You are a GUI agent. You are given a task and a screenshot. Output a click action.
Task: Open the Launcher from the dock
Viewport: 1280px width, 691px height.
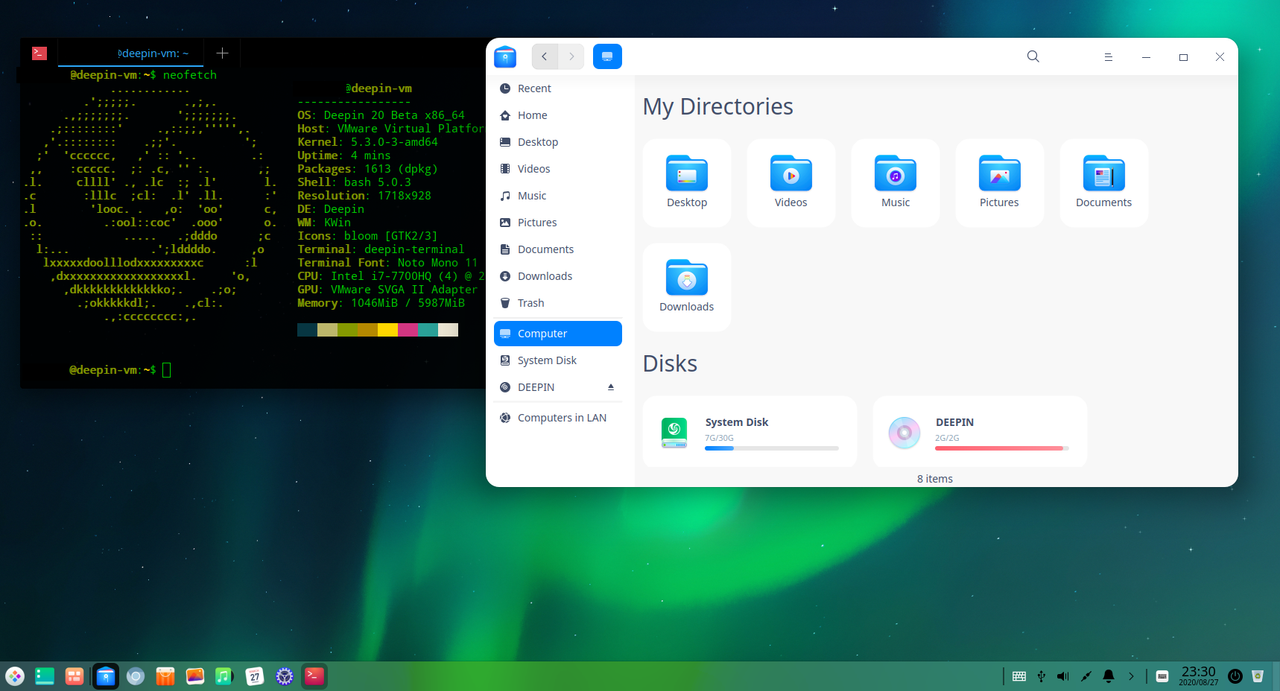tap(14, 676)
